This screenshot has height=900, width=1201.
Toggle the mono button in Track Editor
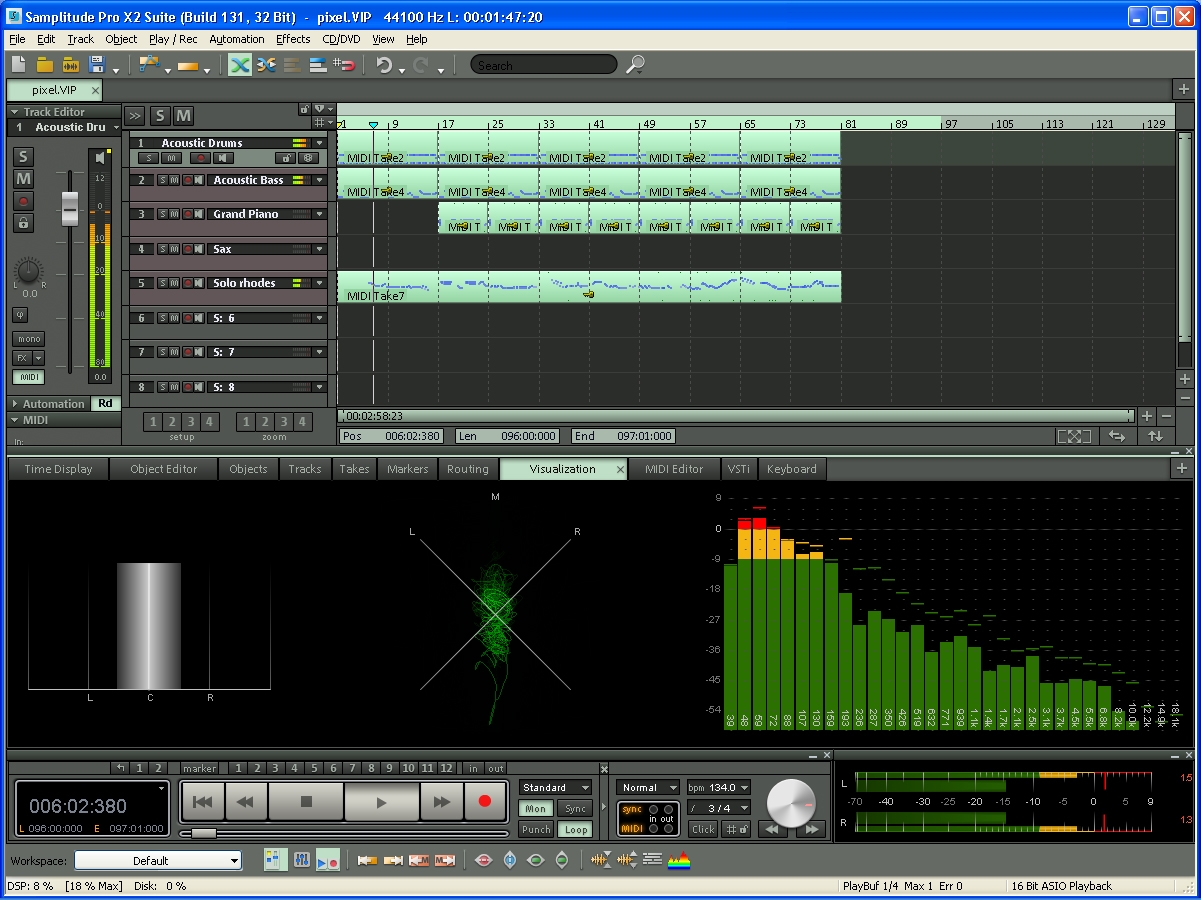(x=29, y=339)
